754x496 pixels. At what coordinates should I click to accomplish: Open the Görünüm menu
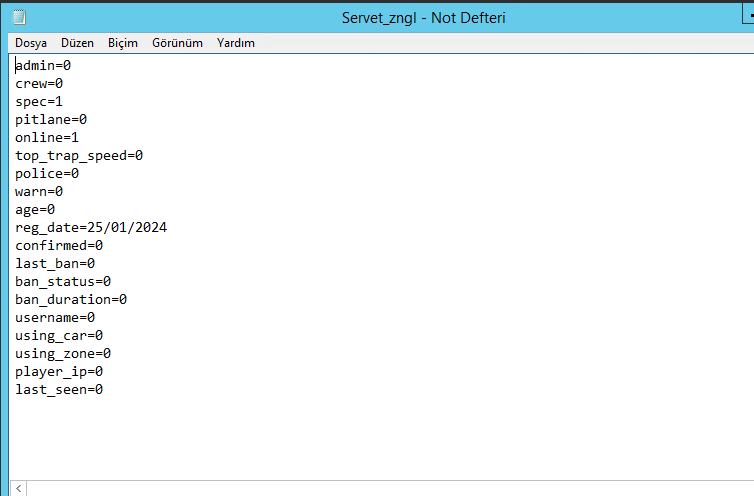(x=177, y=43)
